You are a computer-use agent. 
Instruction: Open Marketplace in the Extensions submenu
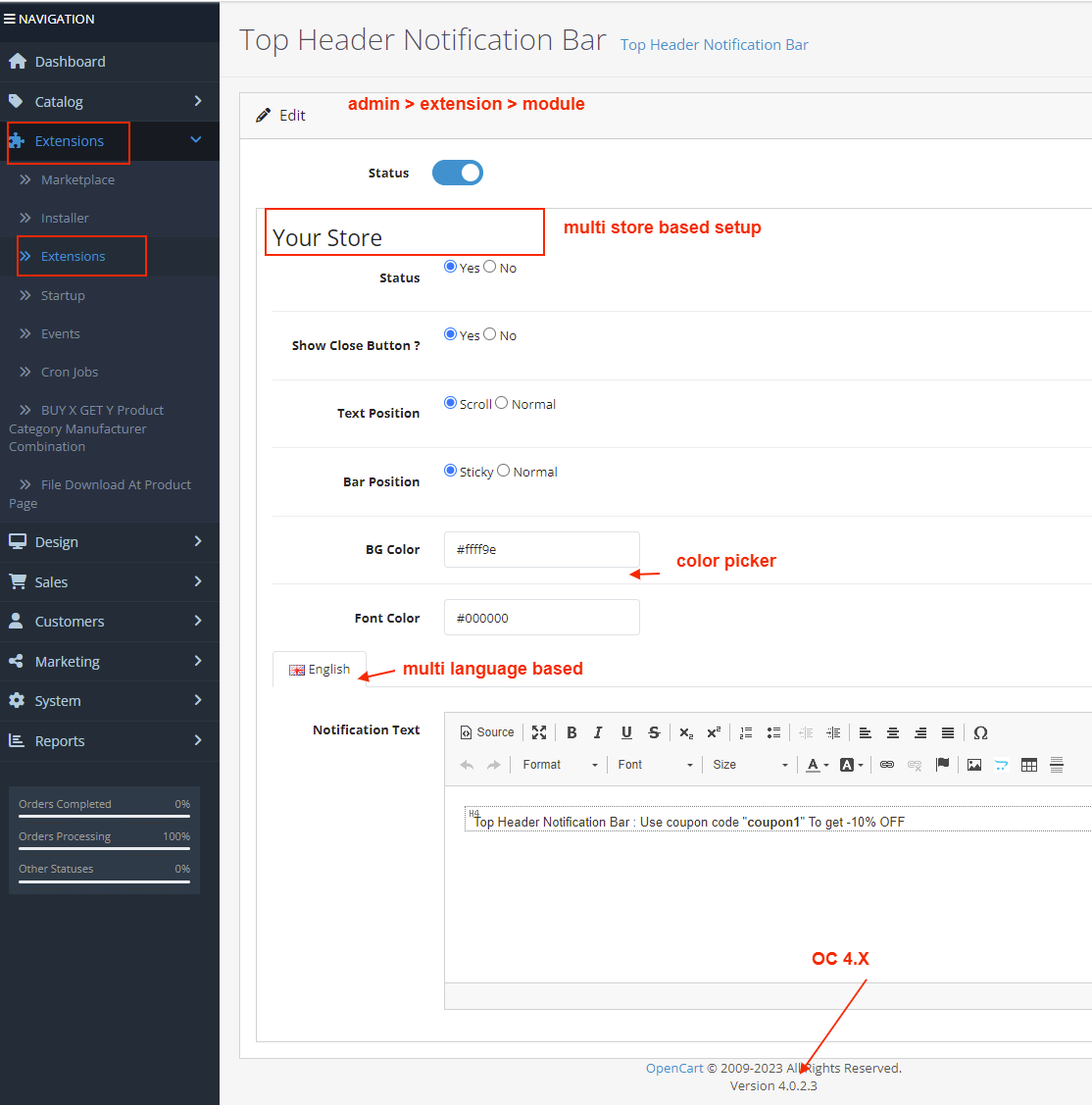pyautogui.click(x=77, y=179)
